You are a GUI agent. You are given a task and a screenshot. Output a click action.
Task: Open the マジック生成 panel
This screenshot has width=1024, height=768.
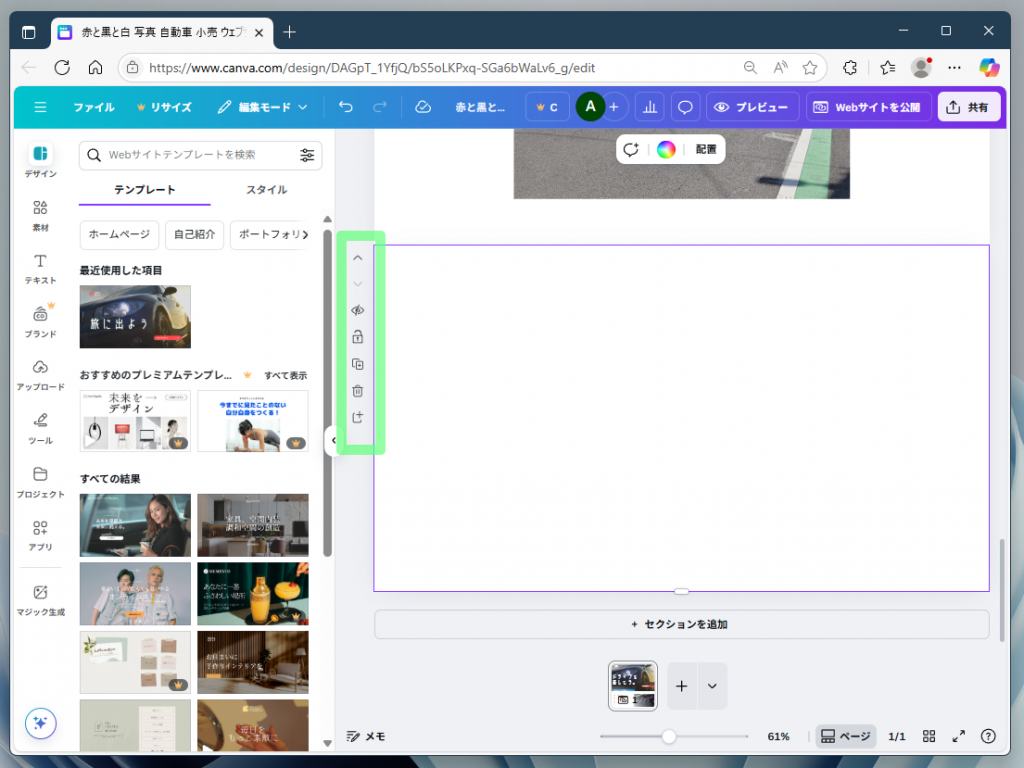40,599
